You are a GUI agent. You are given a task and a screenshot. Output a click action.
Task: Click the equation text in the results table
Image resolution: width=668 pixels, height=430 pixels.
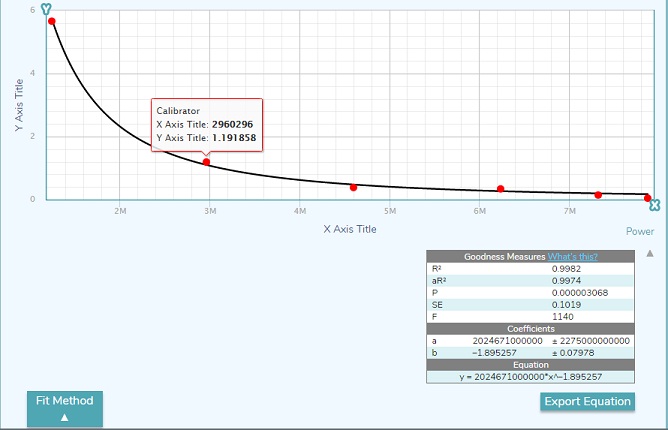[531, 376]
